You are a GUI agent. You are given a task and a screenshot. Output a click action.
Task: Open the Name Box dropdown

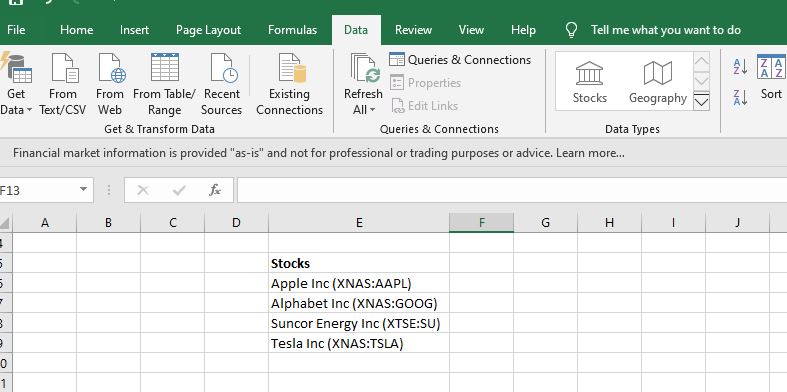click(83, 190)
